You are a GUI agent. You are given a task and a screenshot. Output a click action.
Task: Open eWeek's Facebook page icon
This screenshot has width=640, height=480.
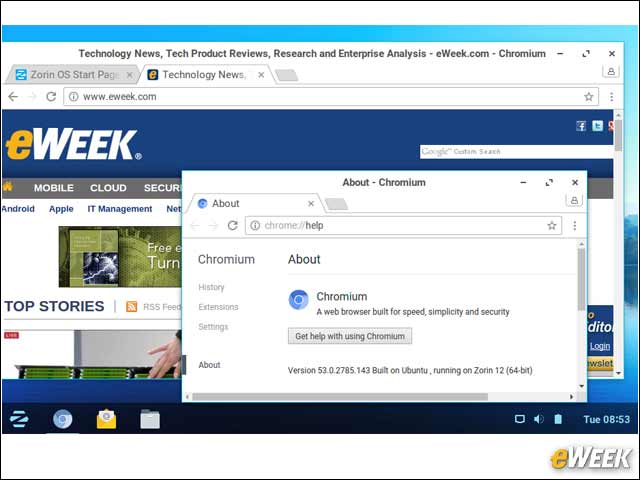[581, 126]
